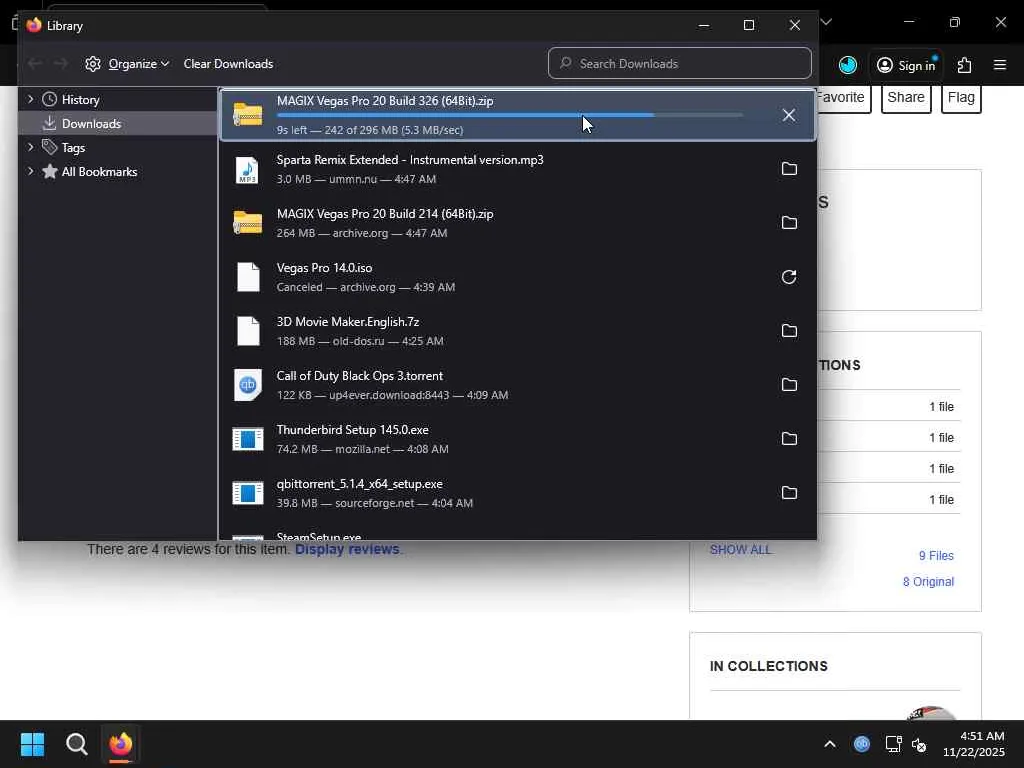This screenshot has height=768, width=1024.
Task: Cancel the MAGIX Vegas Pro Build 326 download
Action: (x=789, y=115)
